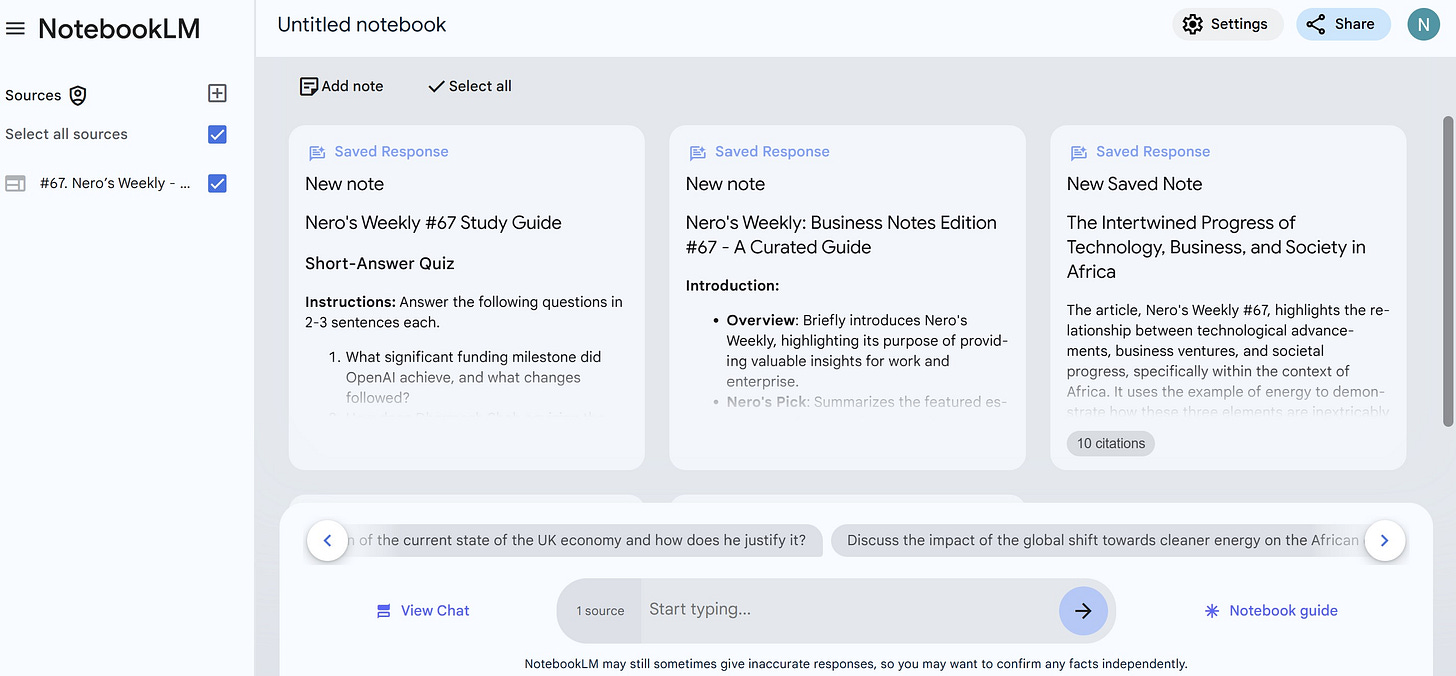Click Saved Response icon on Study Guide note
The image size is (1456, 676).
(x=317, y=152)
